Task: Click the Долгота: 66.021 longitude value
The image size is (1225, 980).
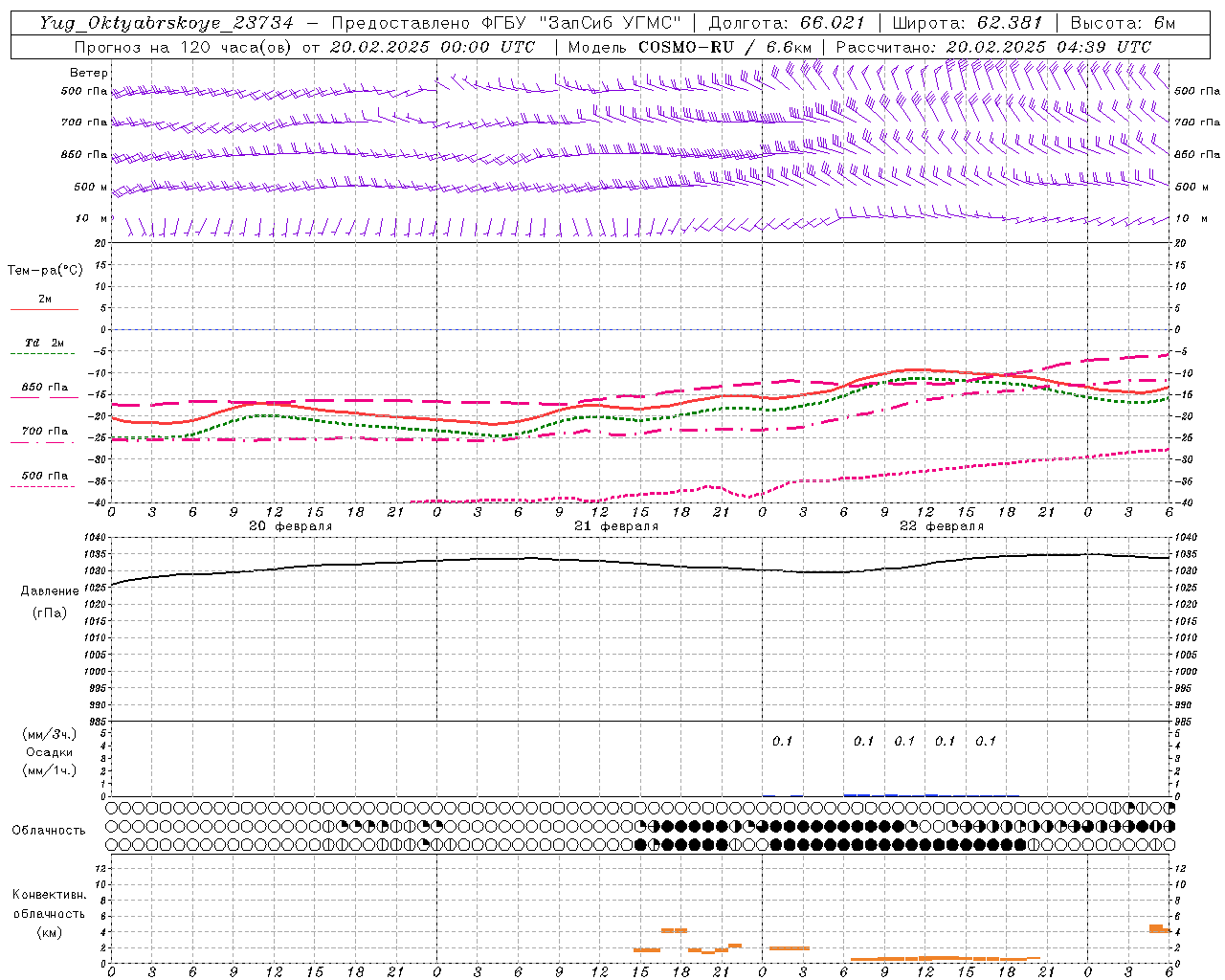Action: (x=787, y=23)
